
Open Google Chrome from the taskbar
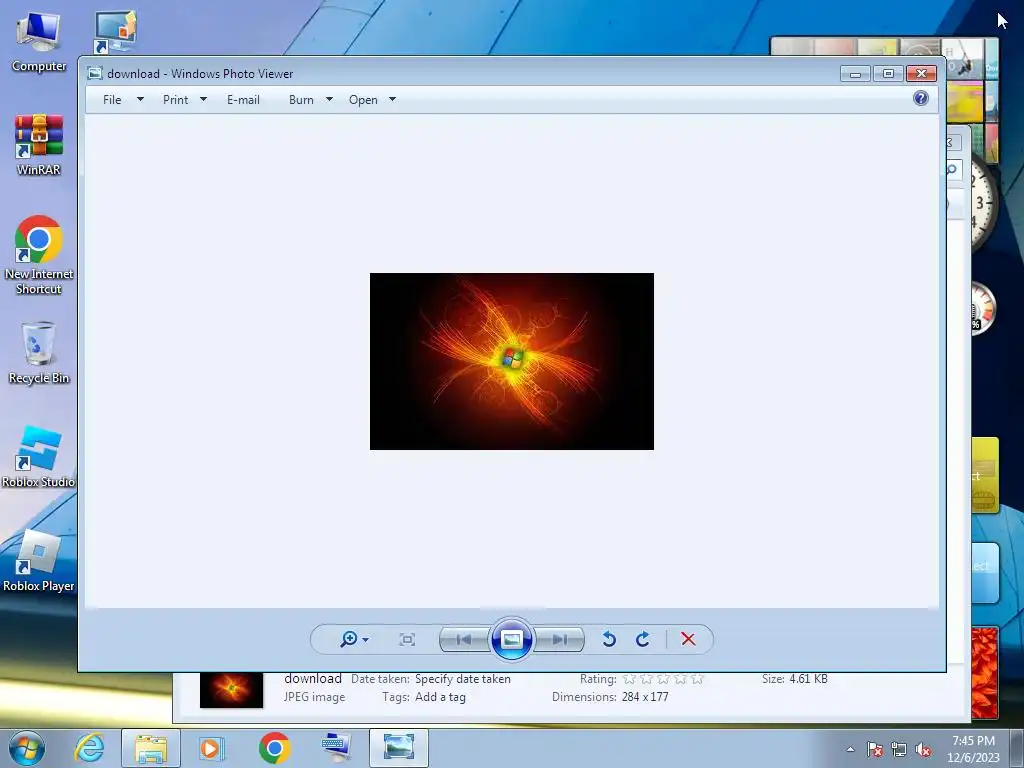274,748
